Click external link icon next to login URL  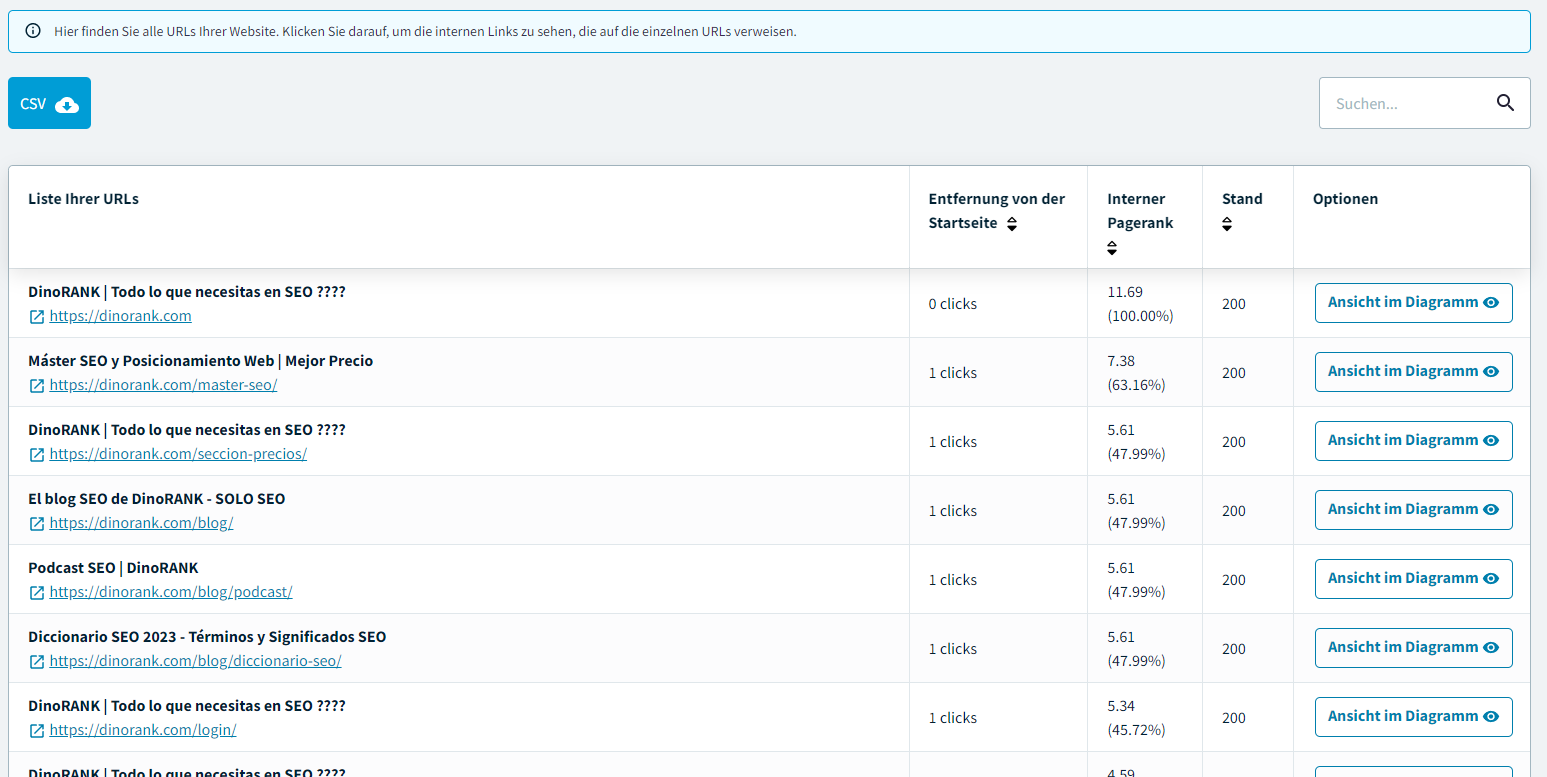[37, 731]
